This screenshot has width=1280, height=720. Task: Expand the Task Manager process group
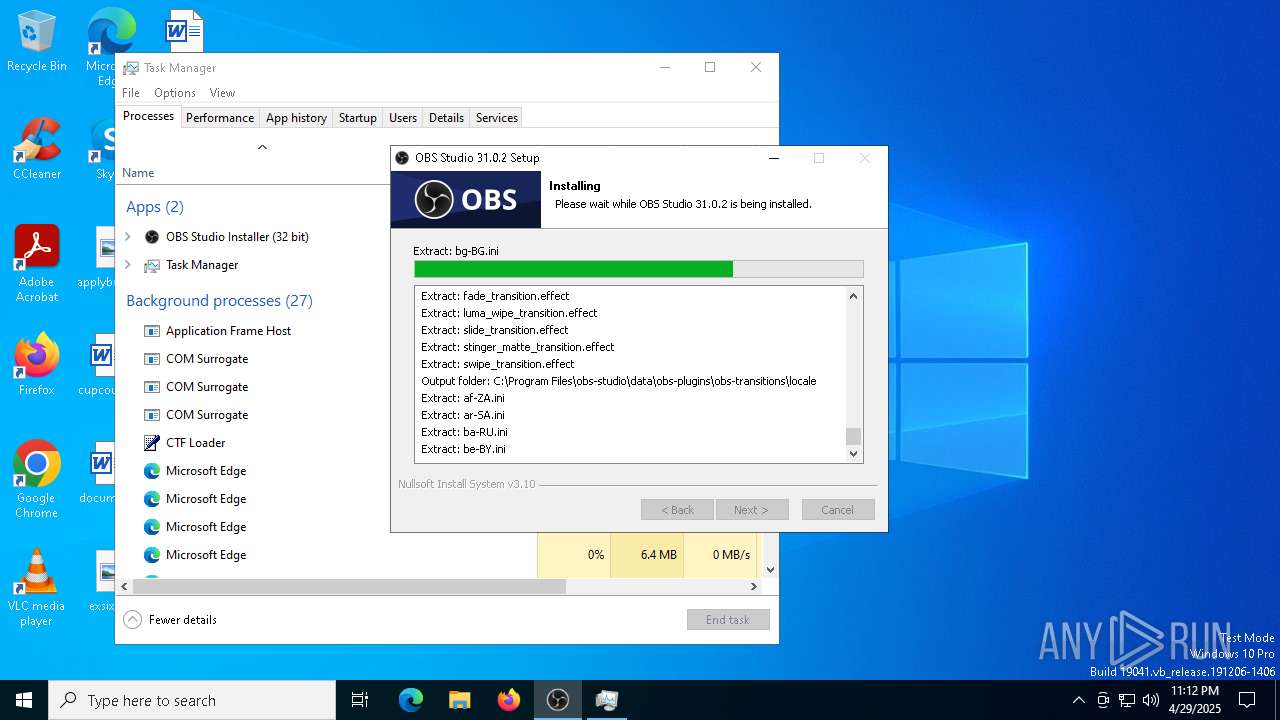(128, 265)
